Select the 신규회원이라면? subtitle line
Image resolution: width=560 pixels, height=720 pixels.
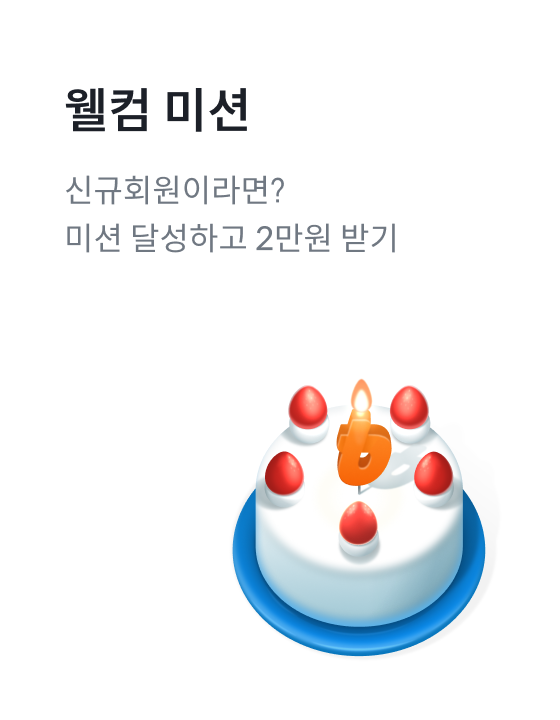[x=175, y=190]
